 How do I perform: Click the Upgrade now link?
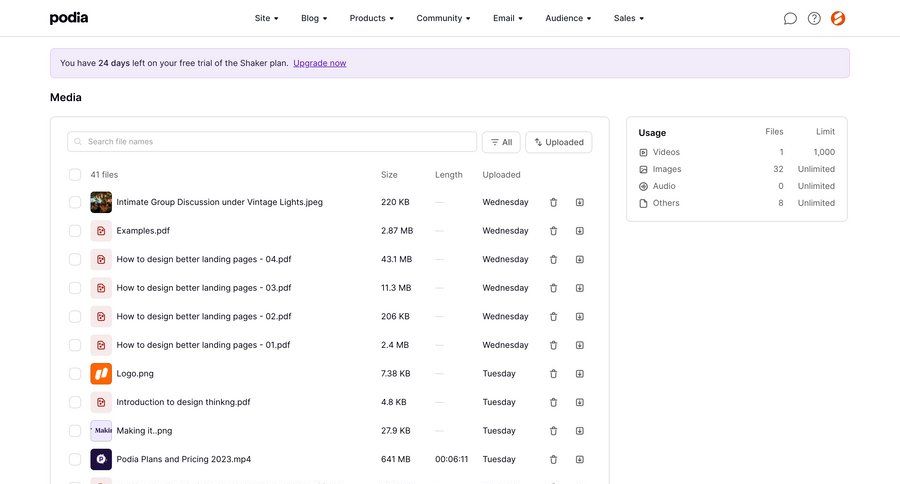coord(320,63)
